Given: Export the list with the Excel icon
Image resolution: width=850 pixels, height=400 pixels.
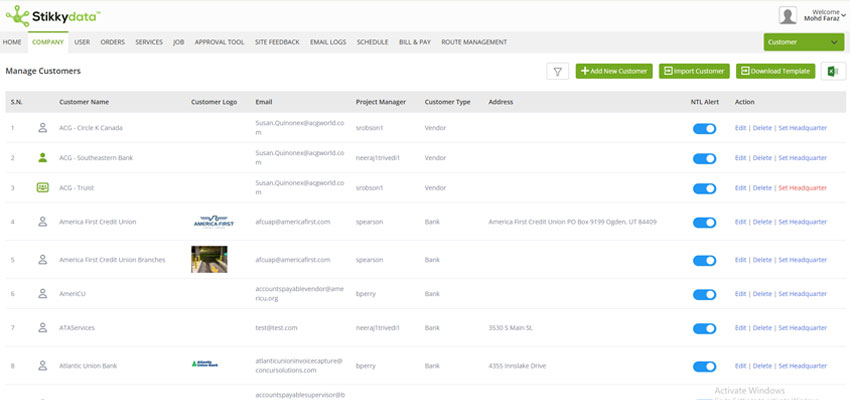Looking at the screenshot, I should pos(833,71).
